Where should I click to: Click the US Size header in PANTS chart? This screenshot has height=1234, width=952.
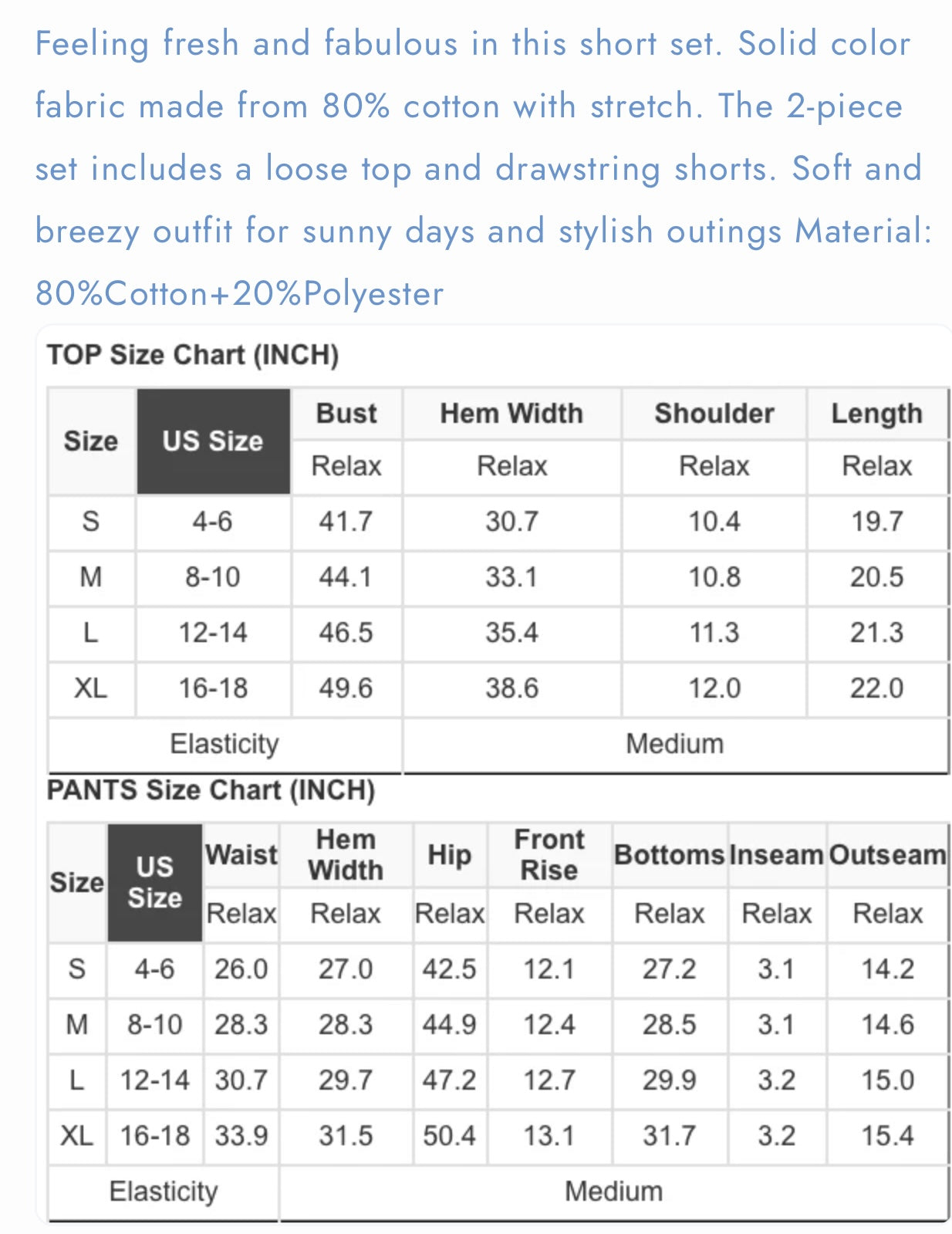155,882
